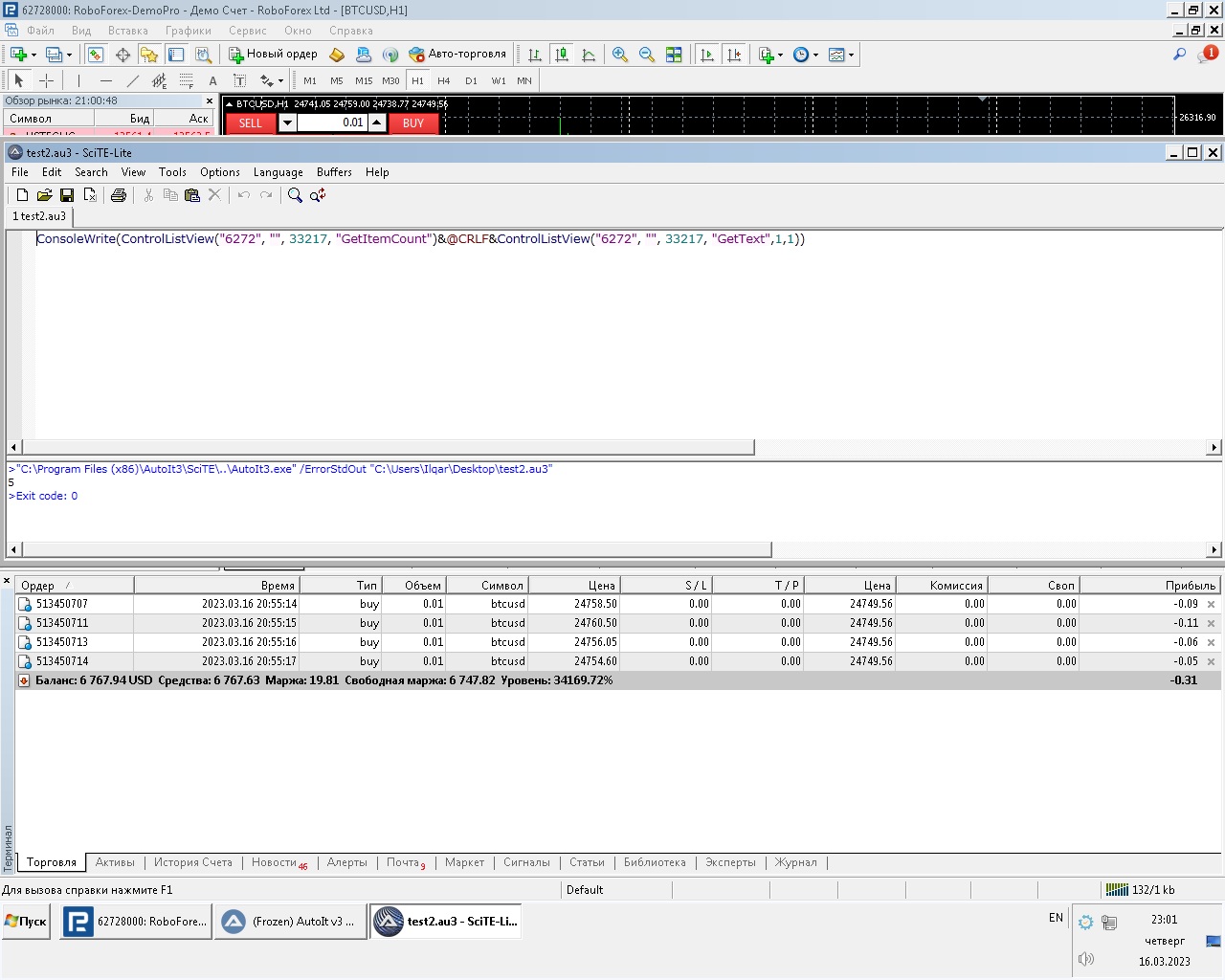The height and width of the screenshot is (980, 1225).
Task: Switch chart to M15 timeframe
Action: 364,80
